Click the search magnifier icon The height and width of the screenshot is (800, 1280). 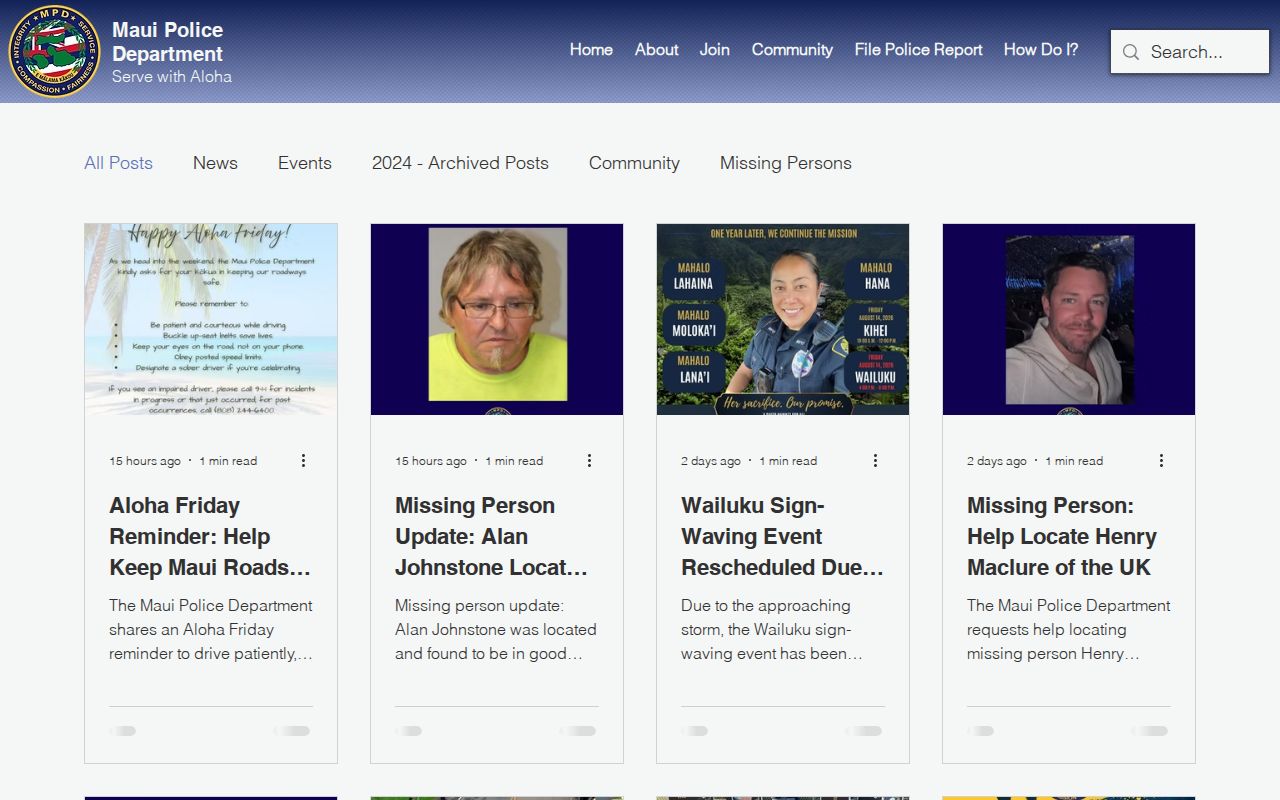coord(1131,52)
